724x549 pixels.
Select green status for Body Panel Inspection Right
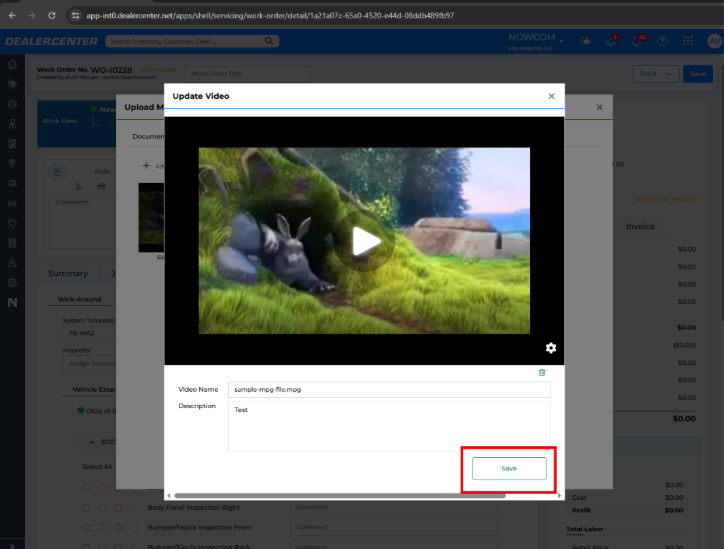(x=86, y=508)
